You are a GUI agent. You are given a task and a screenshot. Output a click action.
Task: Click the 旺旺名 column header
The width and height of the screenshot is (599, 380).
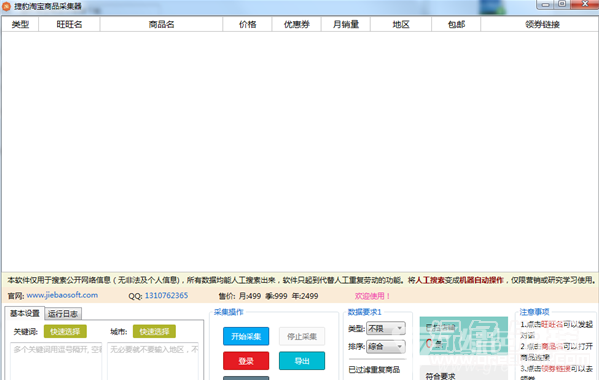coord(69,24)
